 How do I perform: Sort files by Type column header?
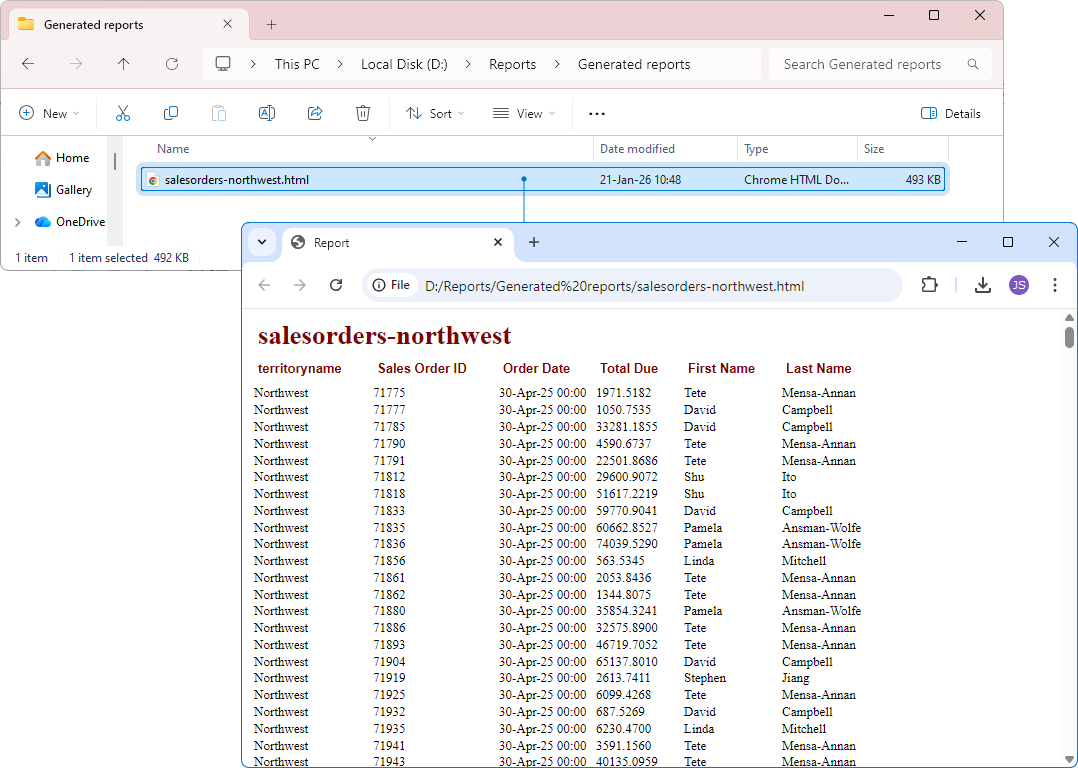point(756,149)
